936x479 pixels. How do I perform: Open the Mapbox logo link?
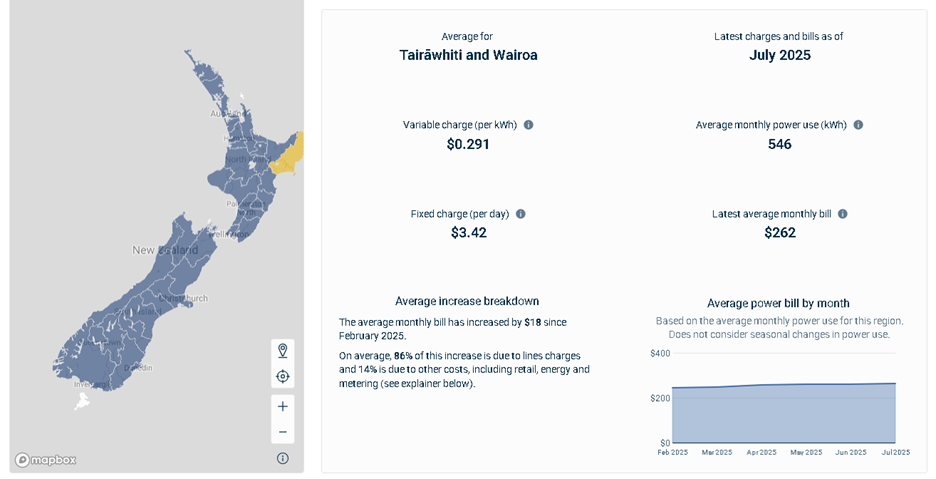click(x=46, y=460)
